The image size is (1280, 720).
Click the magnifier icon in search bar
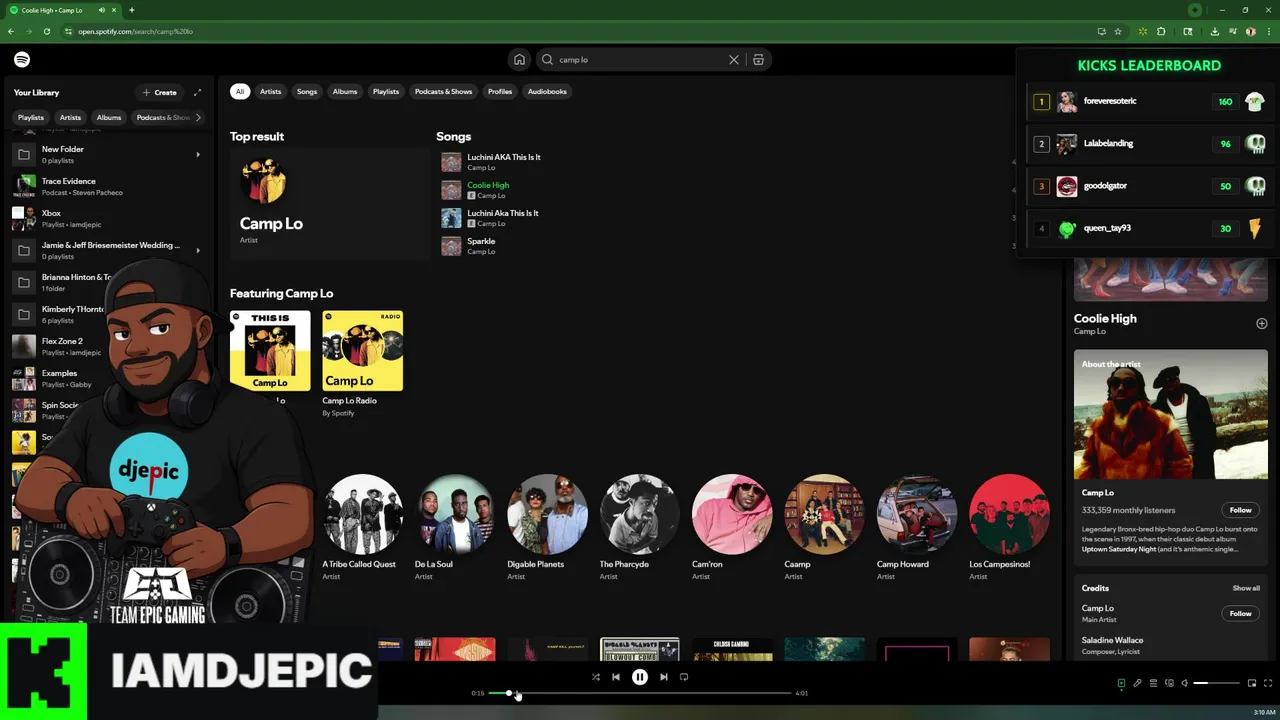pyautogui.click(x=547, y=59)
